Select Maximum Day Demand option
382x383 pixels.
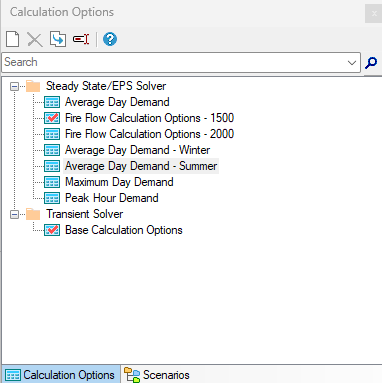[x=119, y=182]
